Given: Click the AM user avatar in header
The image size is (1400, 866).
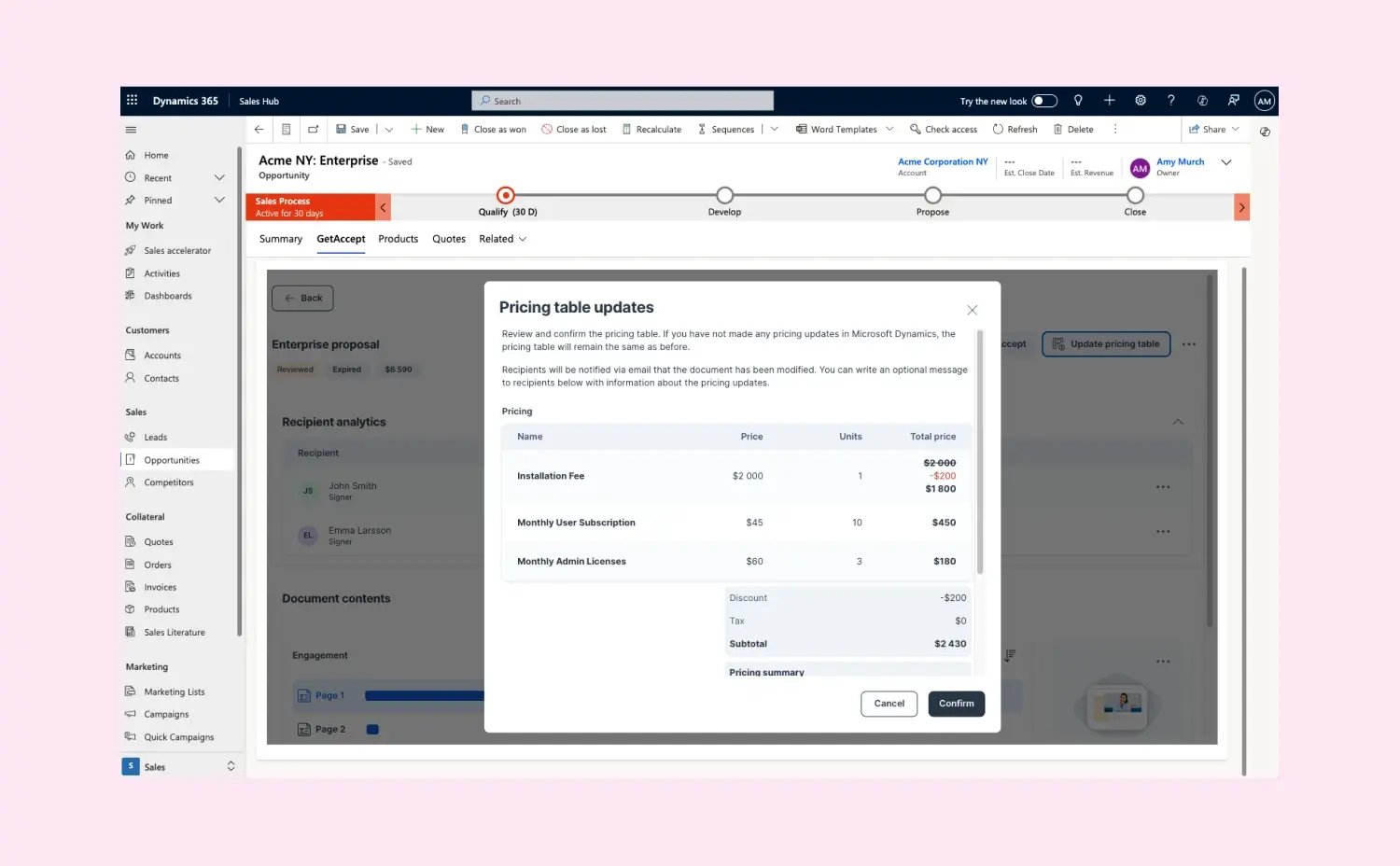Looking at the screenshot, I should point(1264,101).
